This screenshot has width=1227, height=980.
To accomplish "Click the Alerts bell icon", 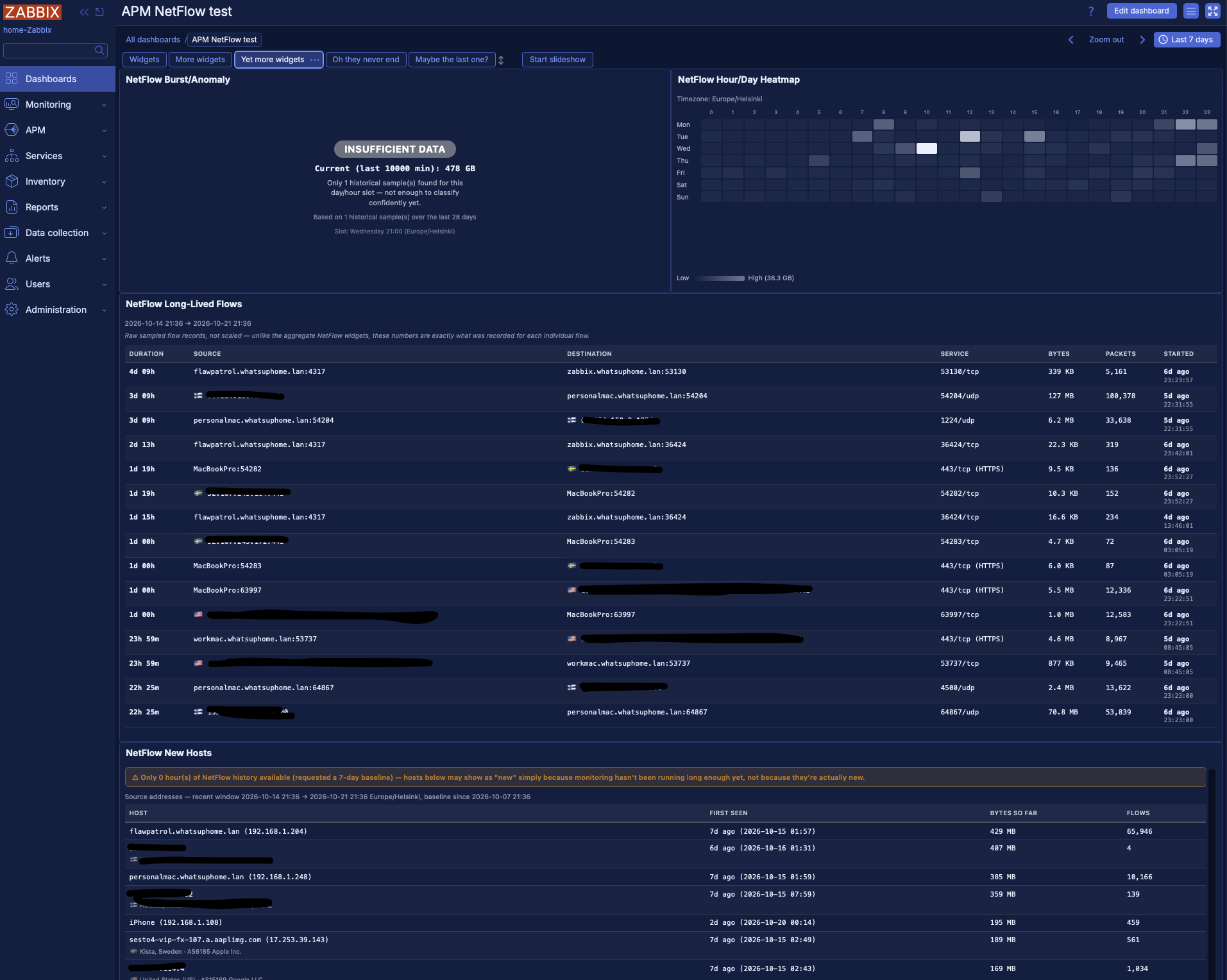I will coord(12,258).
